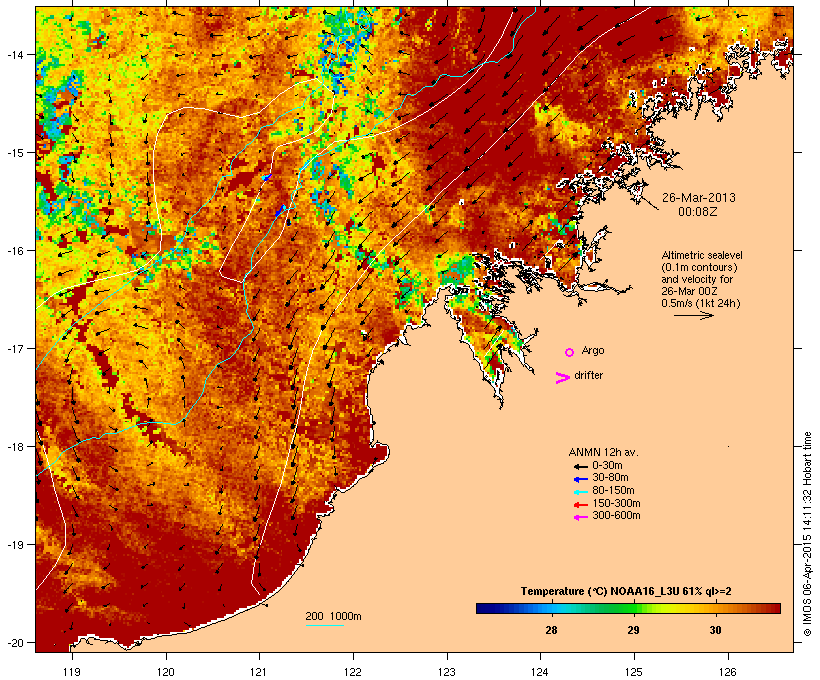Click the colorbar tick label 30

click(715, 630)
